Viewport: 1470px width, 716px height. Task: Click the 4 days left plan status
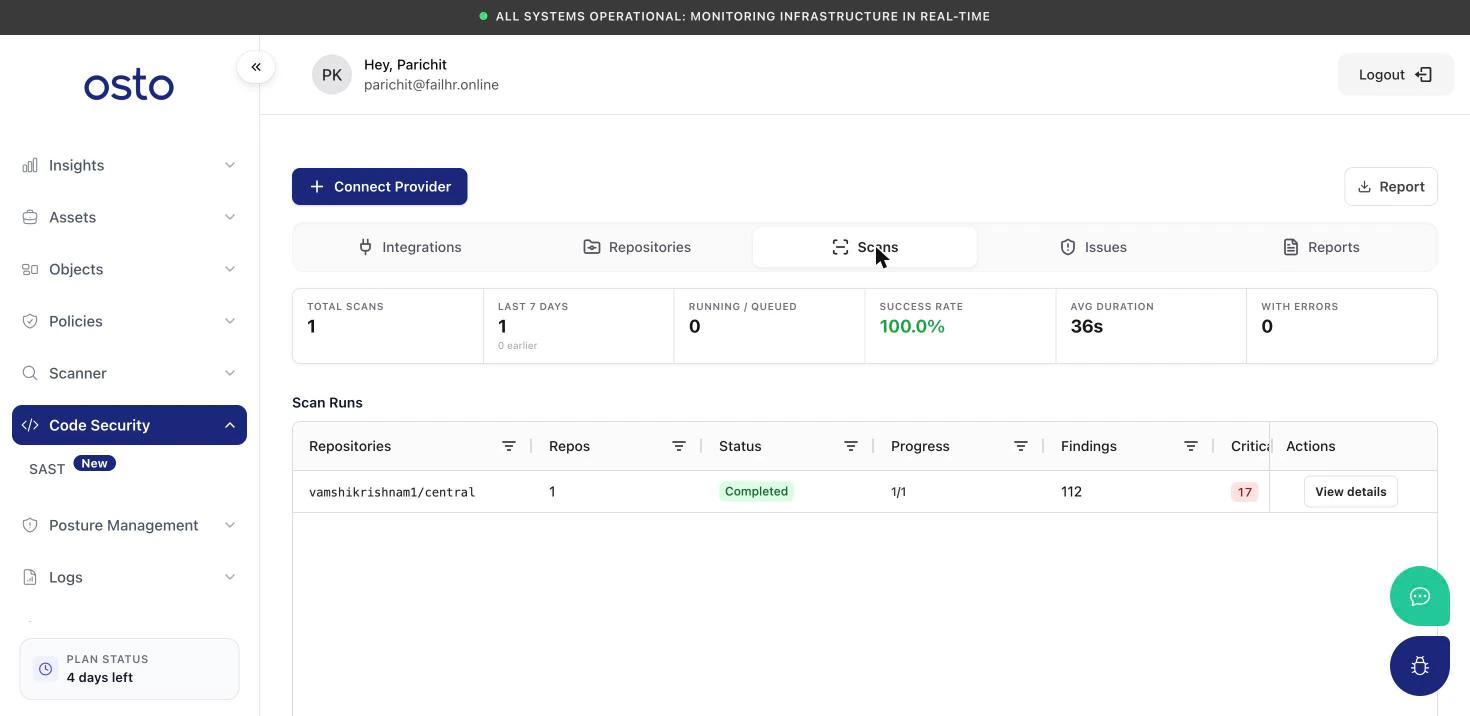pos(100,677)
